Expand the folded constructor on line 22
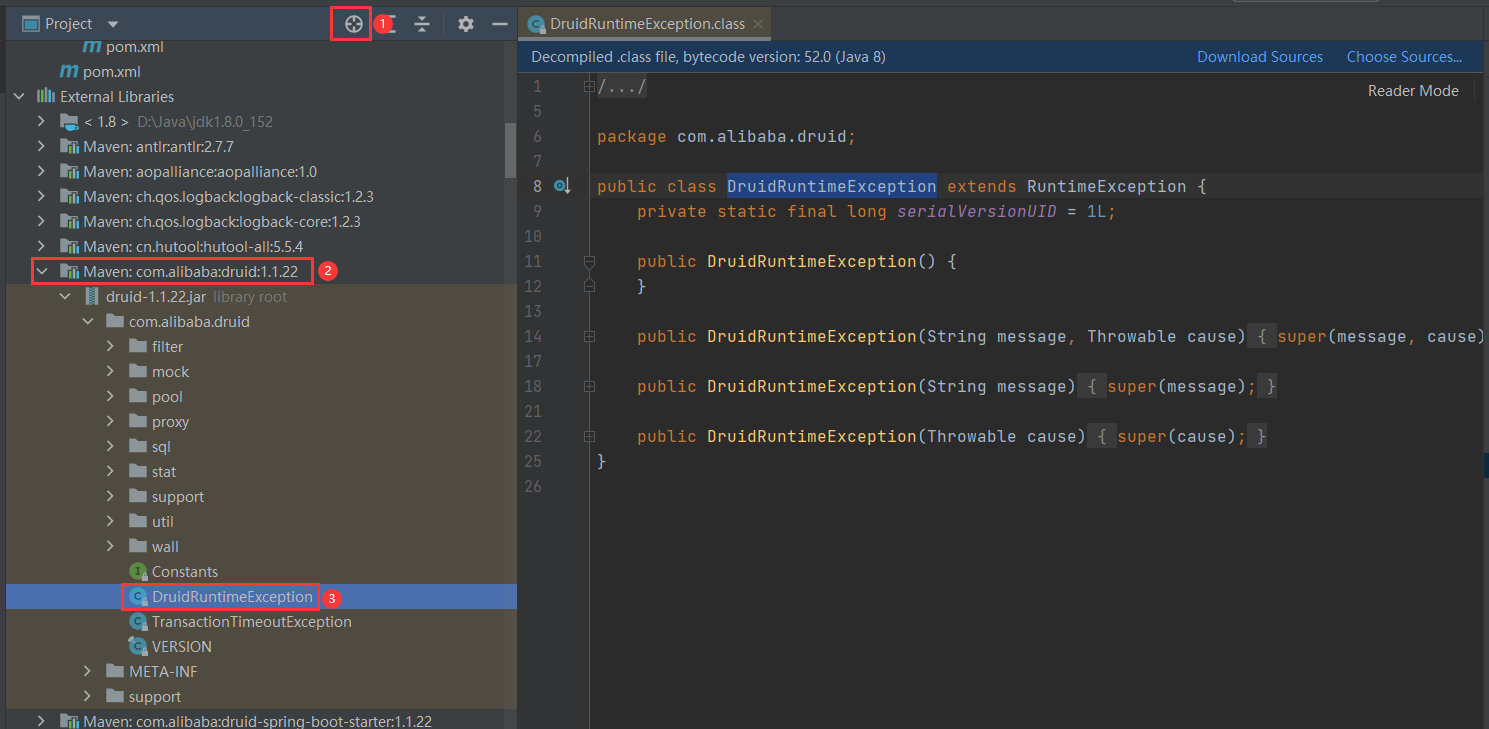This screenshot has width=1489, height=729. click(589, 436)
